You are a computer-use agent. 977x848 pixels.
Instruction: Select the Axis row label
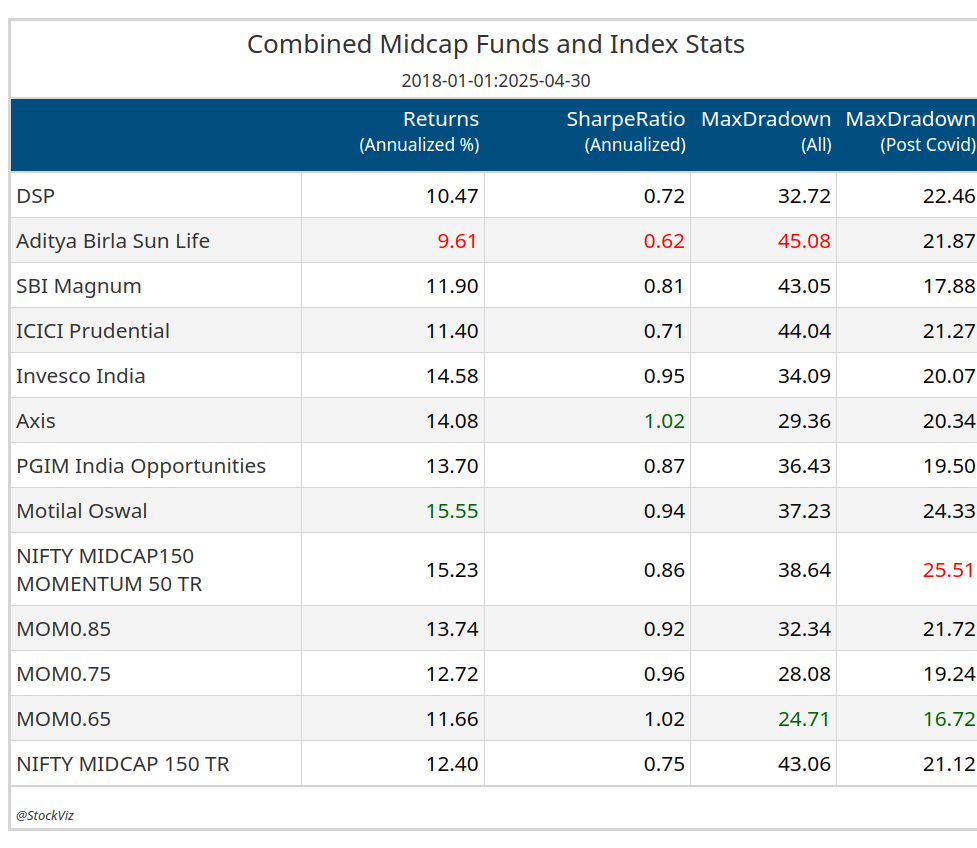[x=36, y=421]
